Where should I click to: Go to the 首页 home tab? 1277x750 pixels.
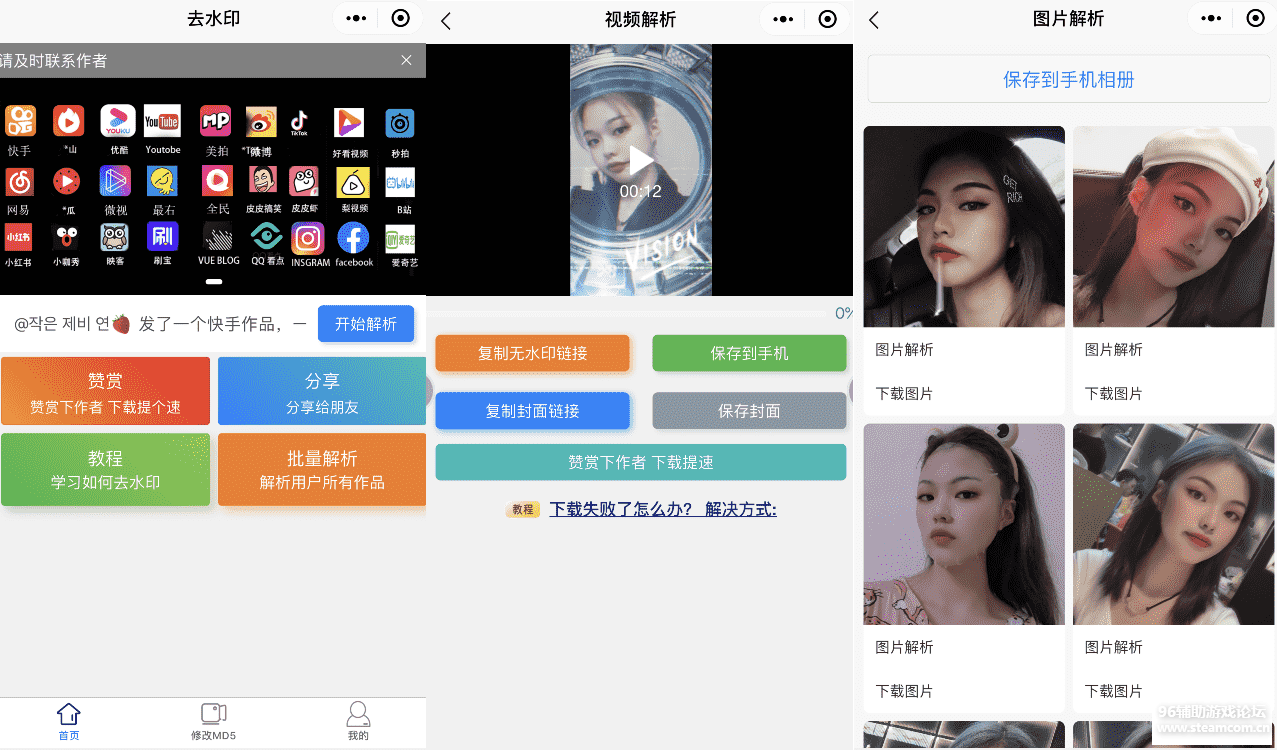(68, 721)
